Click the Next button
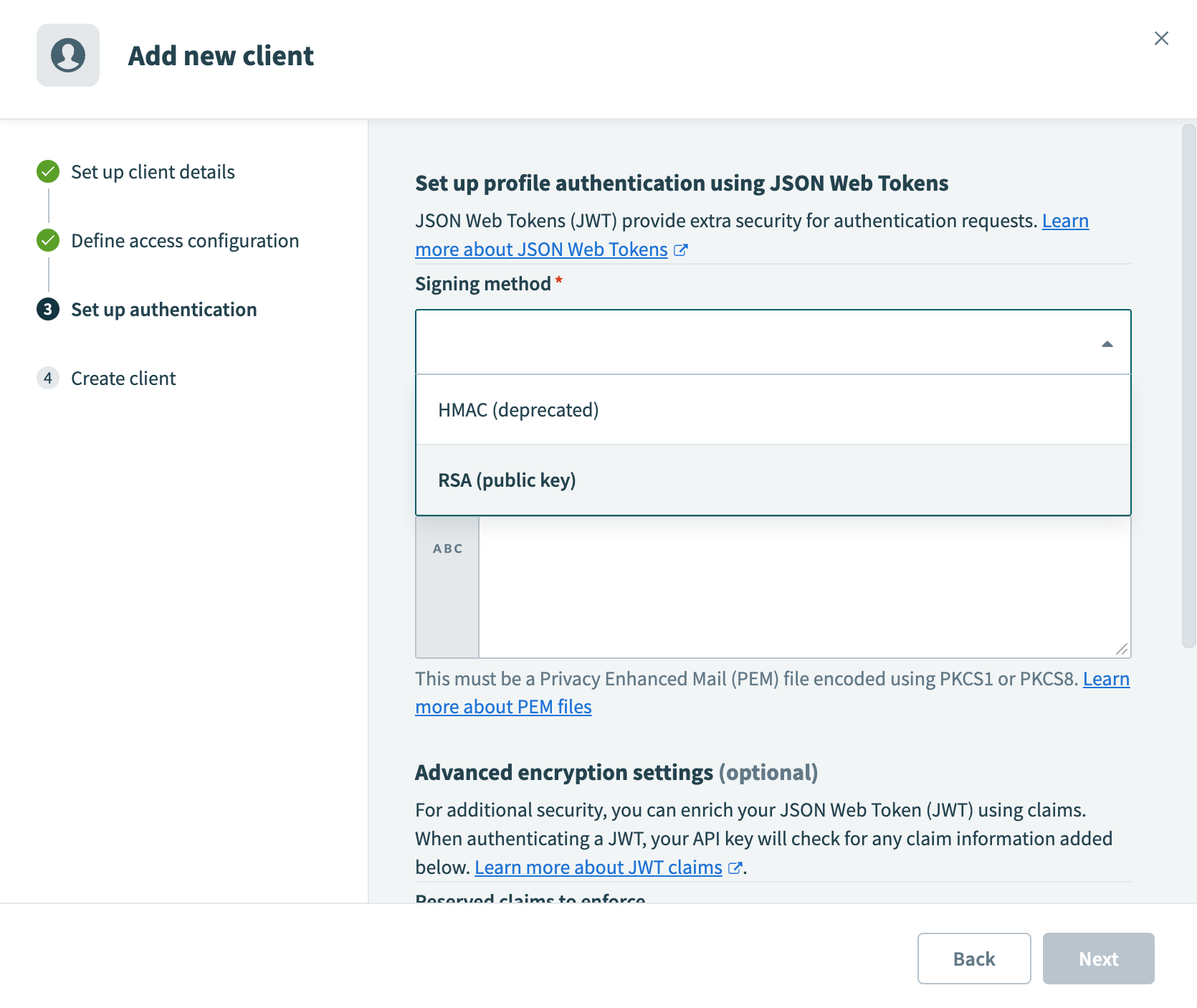 pos(1098,959)
